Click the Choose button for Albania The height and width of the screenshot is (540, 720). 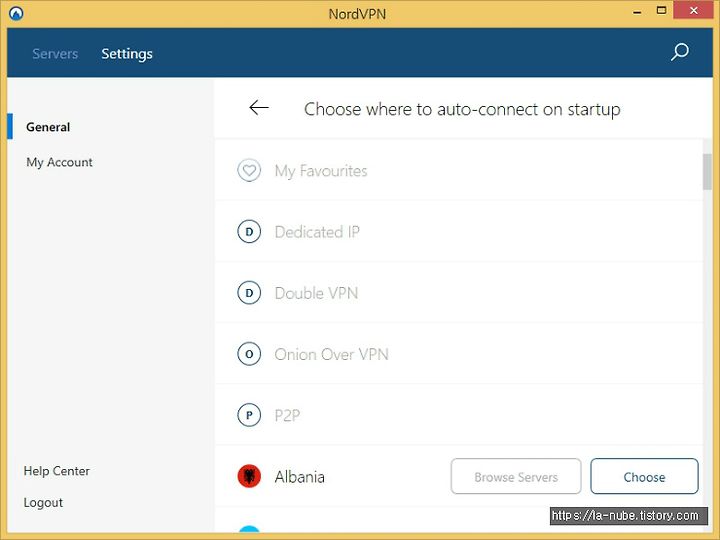click(644, 476)
